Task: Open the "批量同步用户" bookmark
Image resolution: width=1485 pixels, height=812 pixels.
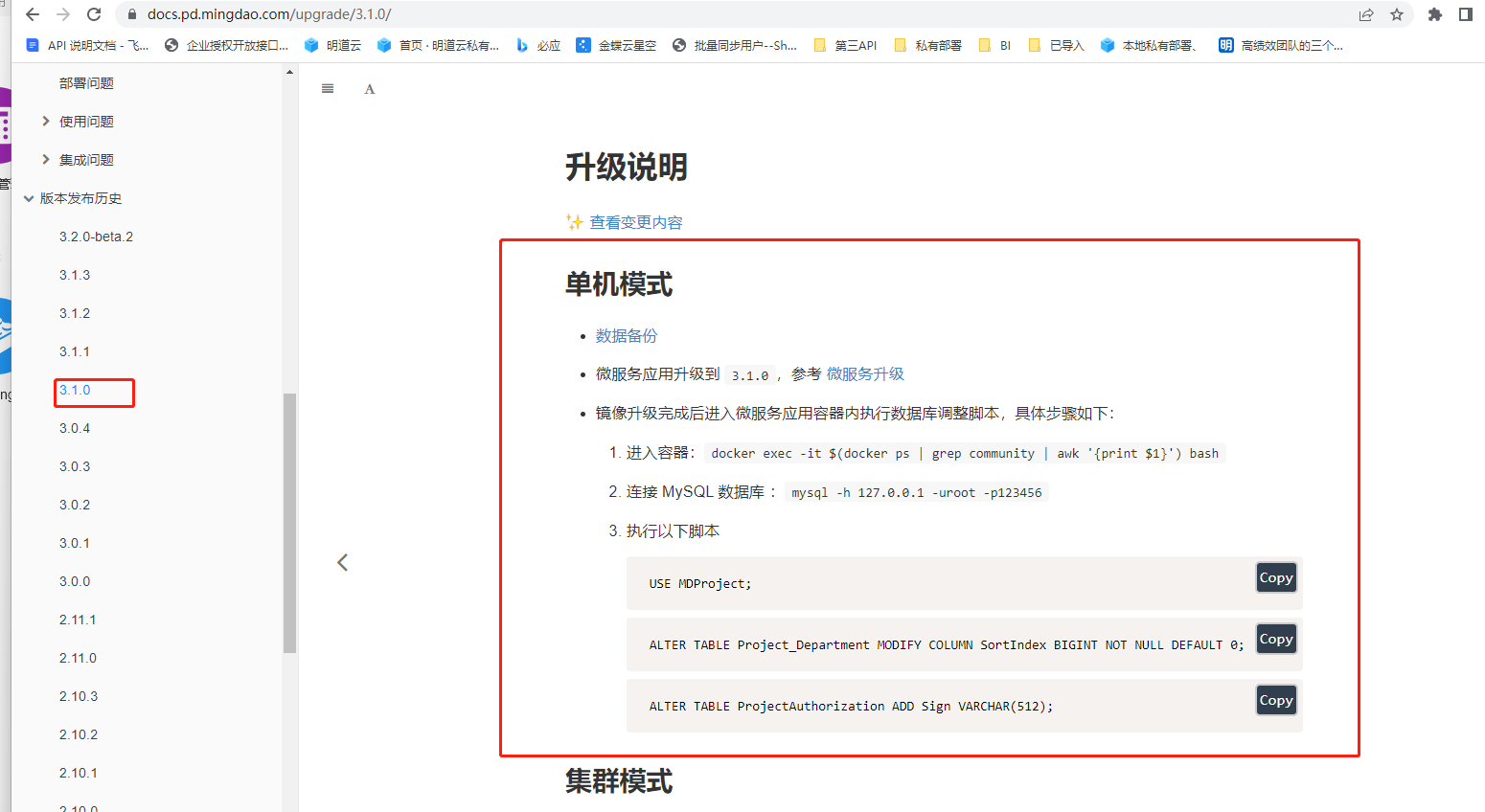Action: [735, 45]
